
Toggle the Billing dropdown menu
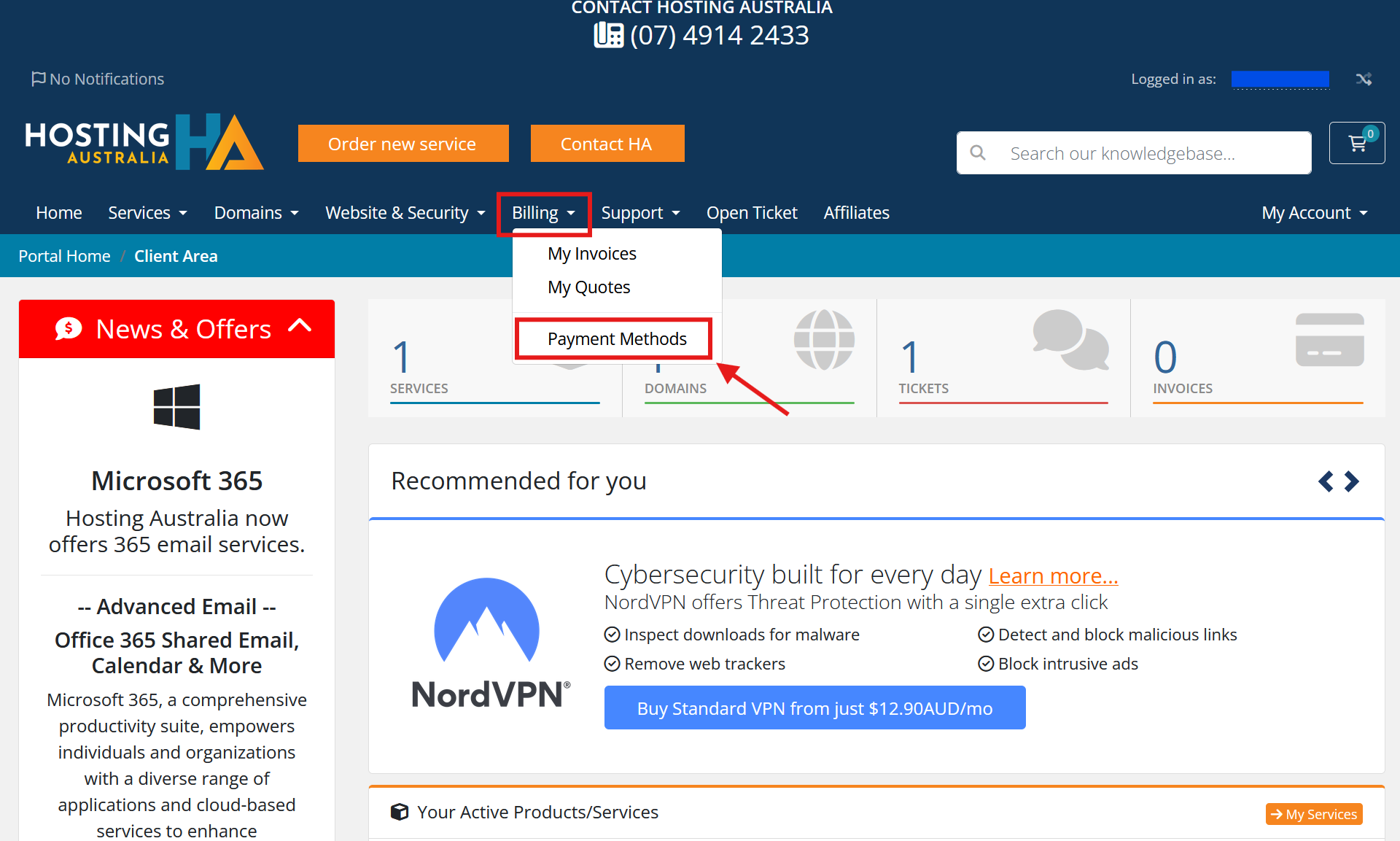[544, 213]
